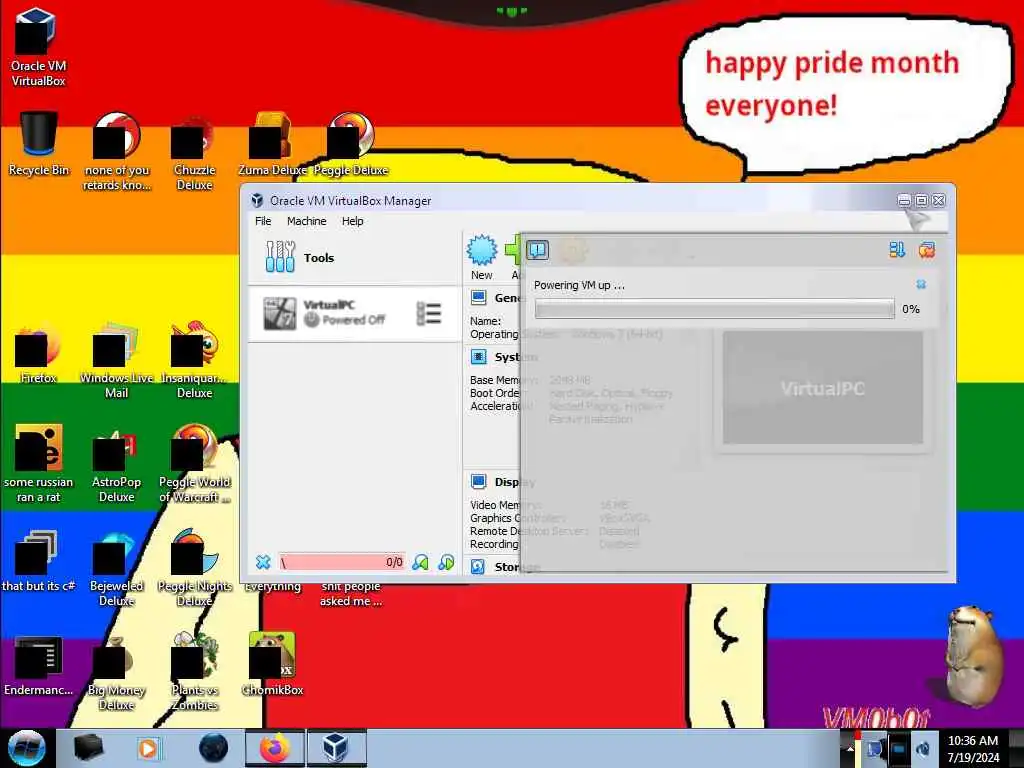Click the New machine toolbar icon
The image size is (1024, 768).
[x=482, y=257]
